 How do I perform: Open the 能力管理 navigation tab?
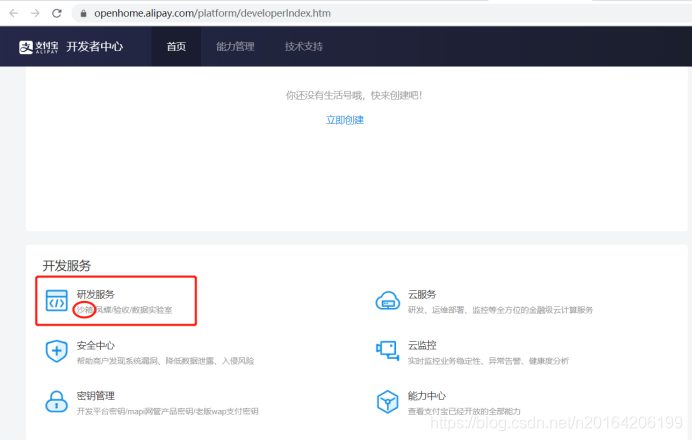(x=235, y=47)
